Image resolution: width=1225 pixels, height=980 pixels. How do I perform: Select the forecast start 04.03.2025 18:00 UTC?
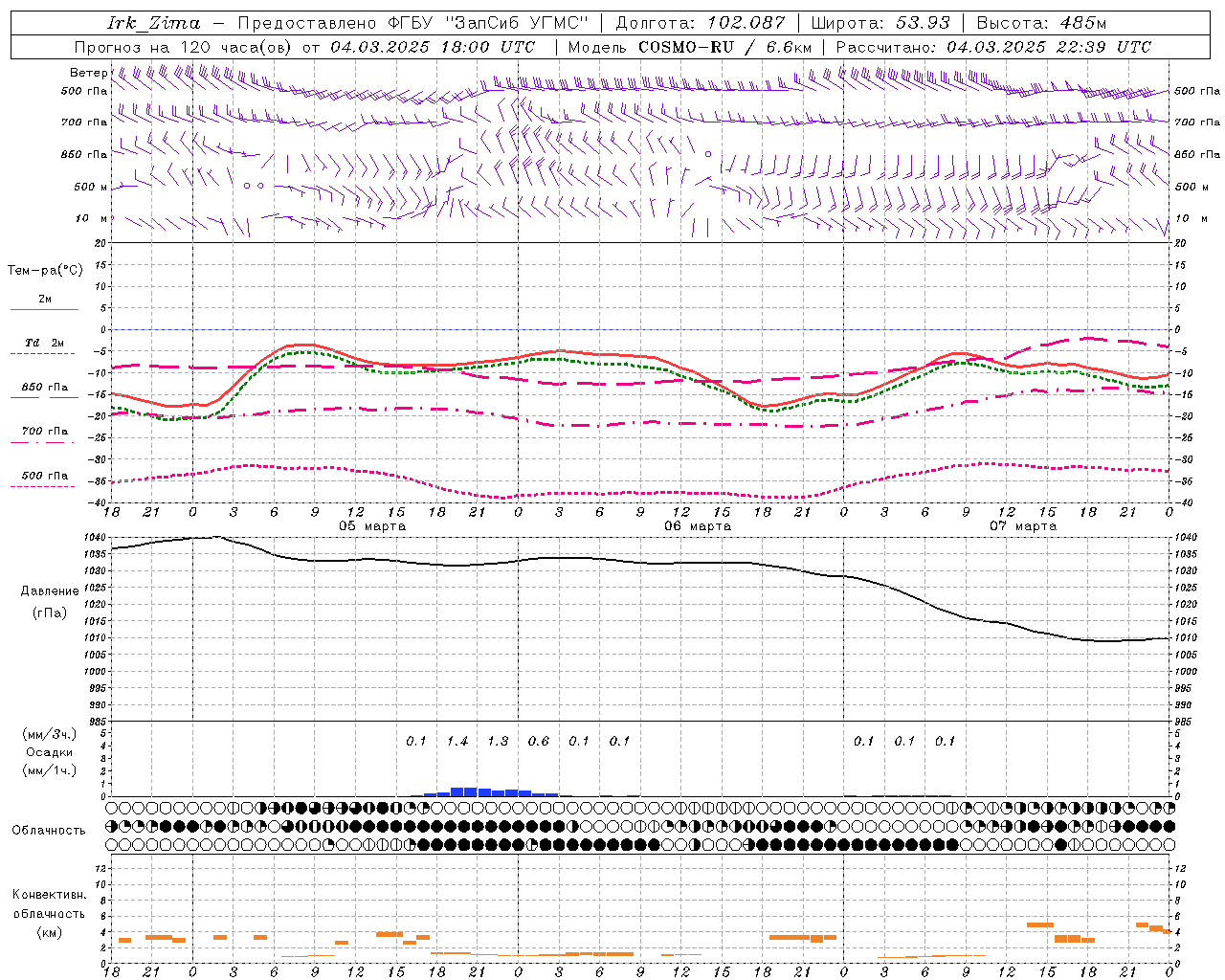tap(433, 47)
